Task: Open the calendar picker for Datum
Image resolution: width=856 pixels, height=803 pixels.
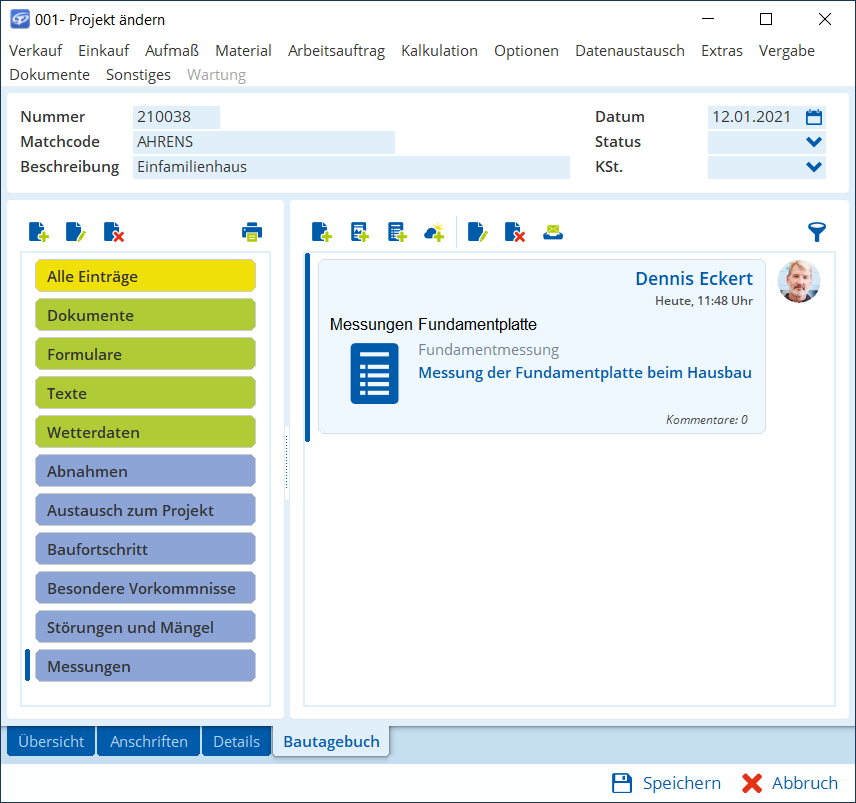Action: [x=814, y=117]
